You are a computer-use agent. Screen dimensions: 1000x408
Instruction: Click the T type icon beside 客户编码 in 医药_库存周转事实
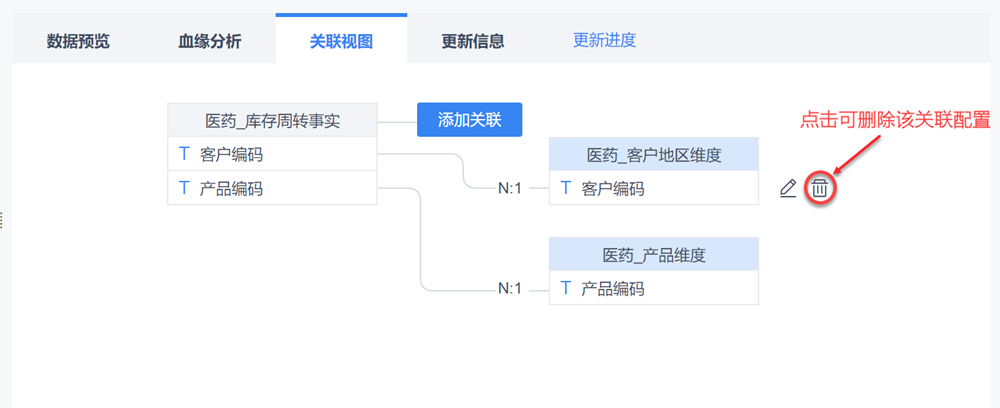(x=183, y=154)
